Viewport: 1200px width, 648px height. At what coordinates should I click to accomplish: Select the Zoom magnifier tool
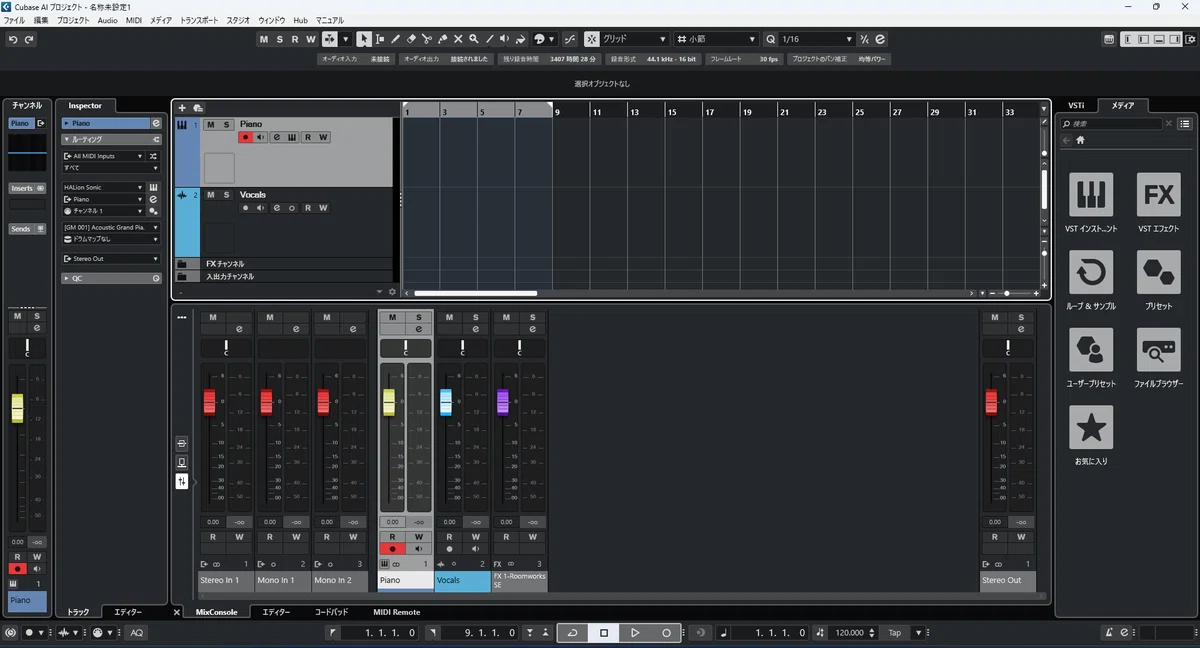[x=473, y=39]
